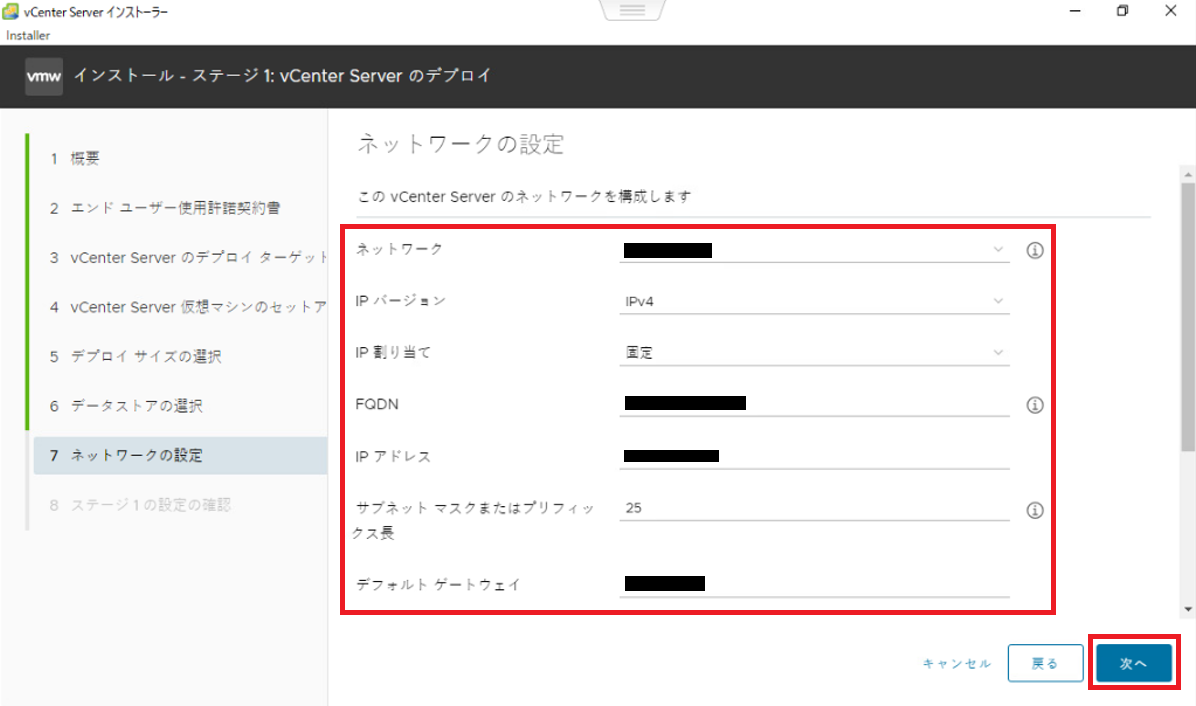The image size is (1196, 706).
Task: Click the vCenter Server installer title bar icon
Action: pyautogui.click(x=11, y=11)
